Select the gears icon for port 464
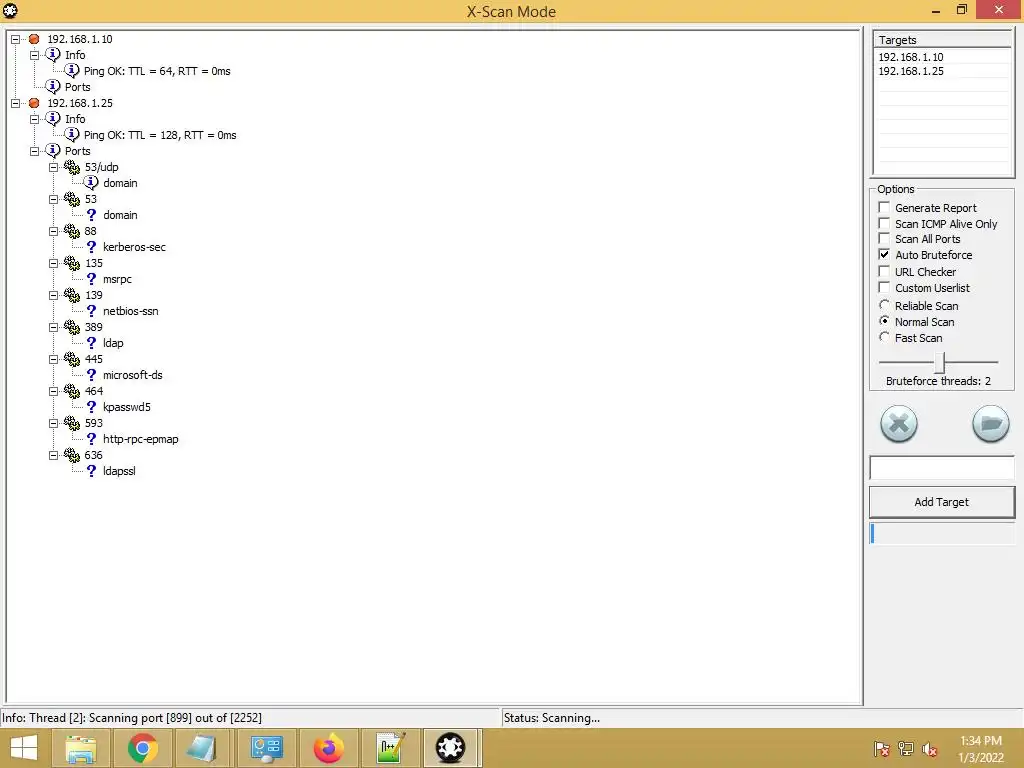Screen dimensions: 1024x768 point(72,391)
